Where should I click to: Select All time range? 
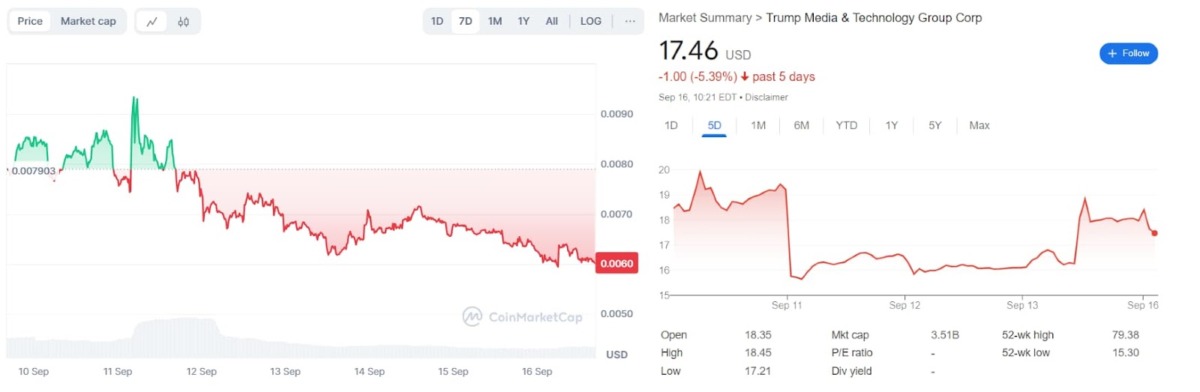[552, 21]
